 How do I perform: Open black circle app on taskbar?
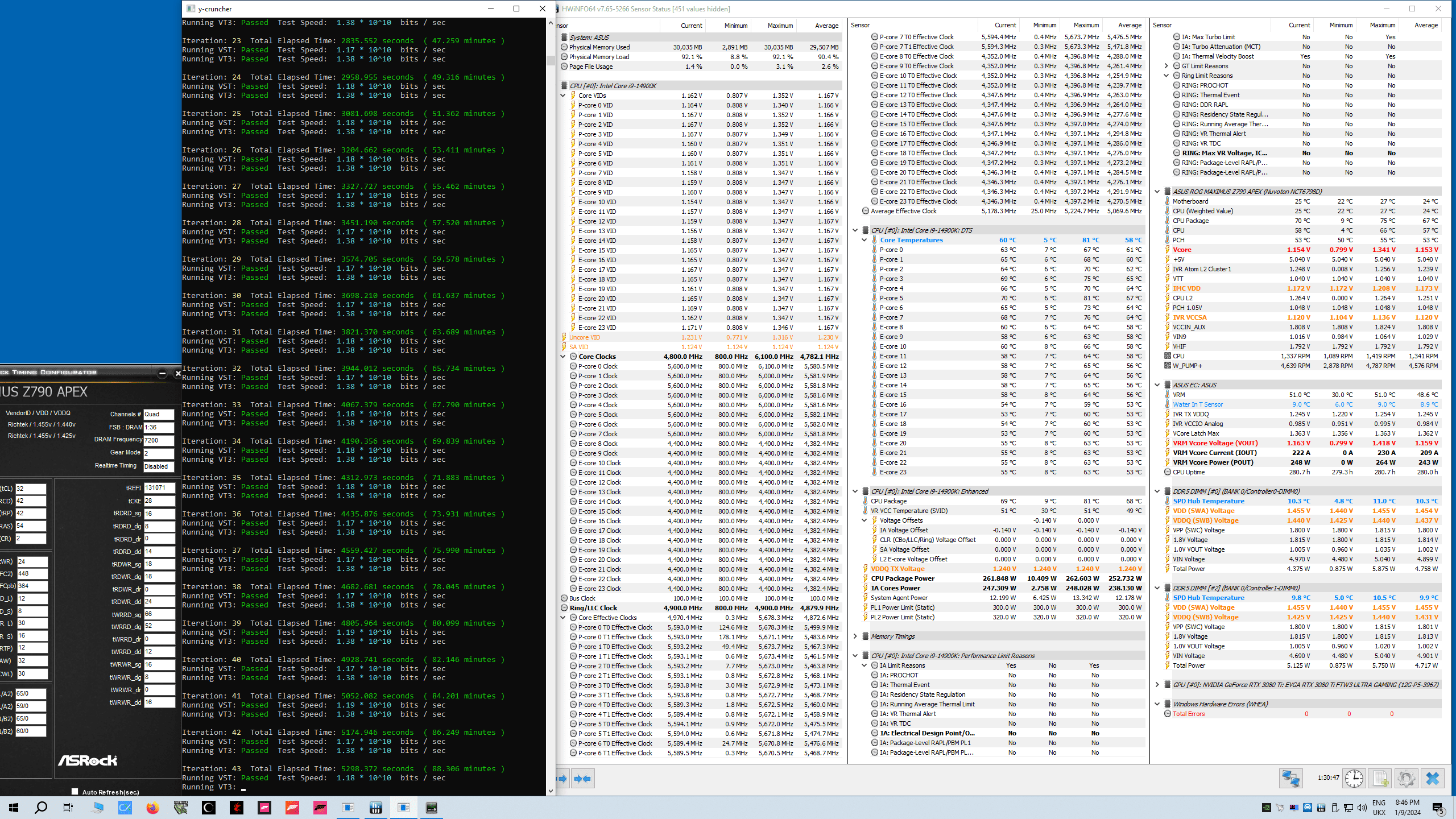point(209,808)
